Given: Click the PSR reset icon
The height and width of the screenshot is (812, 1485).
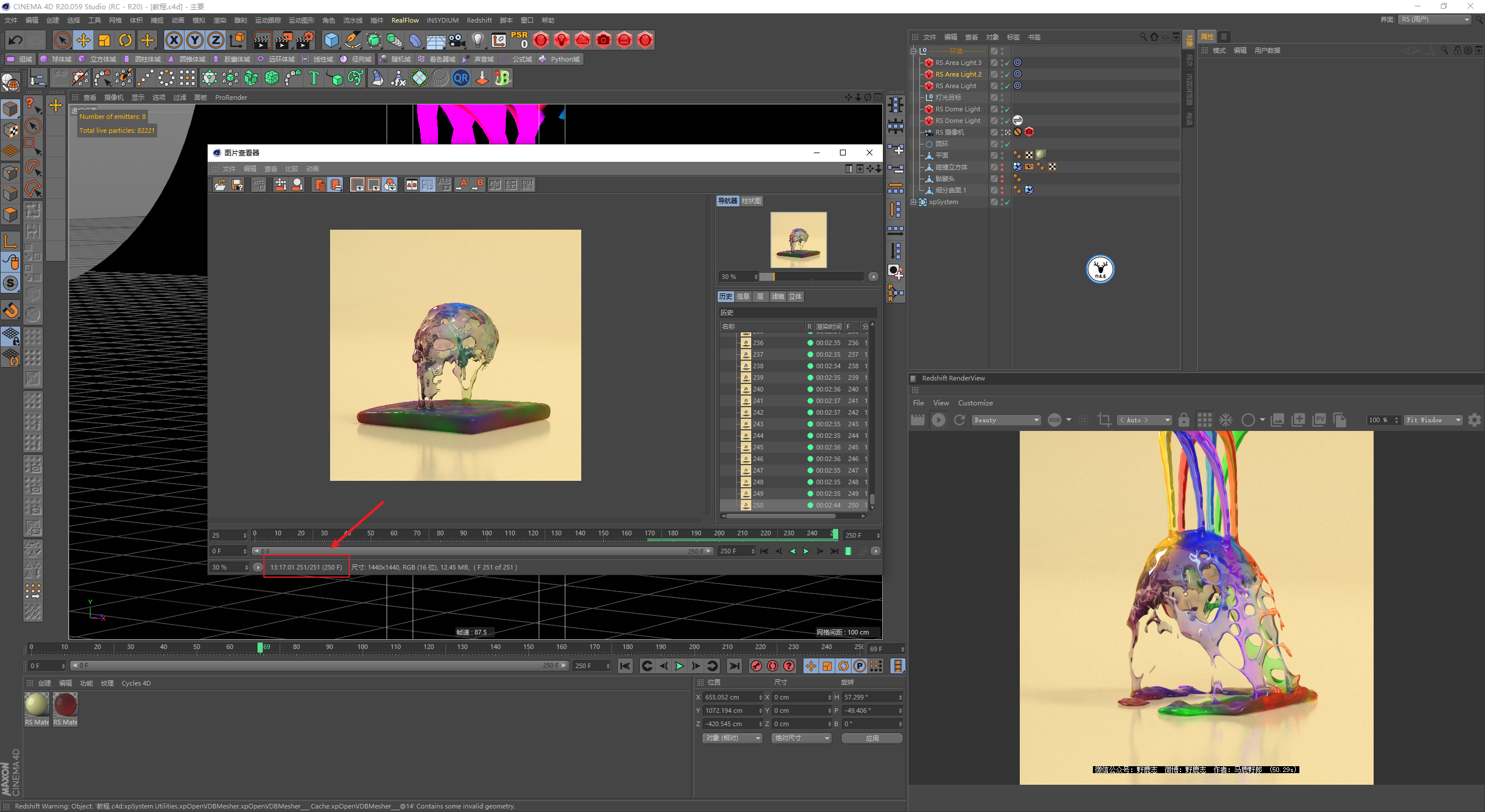Looking at the screenshot, I should [520, 40].
